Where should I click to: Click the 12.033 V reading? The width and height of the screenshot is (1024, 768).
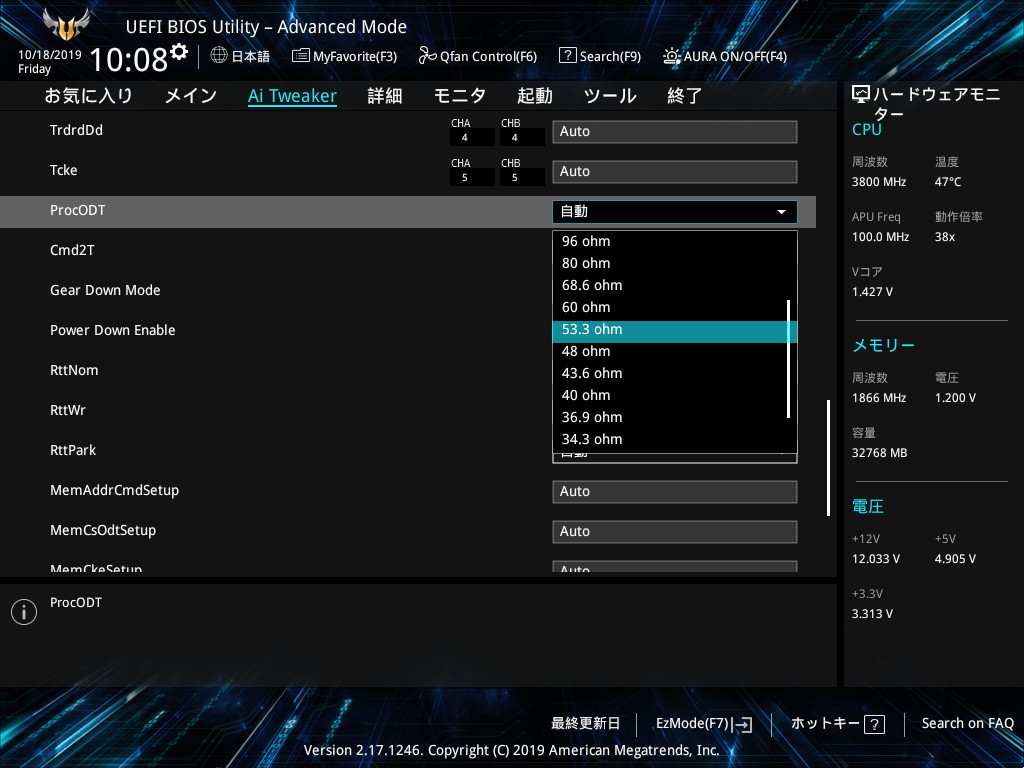coord(876,559)
